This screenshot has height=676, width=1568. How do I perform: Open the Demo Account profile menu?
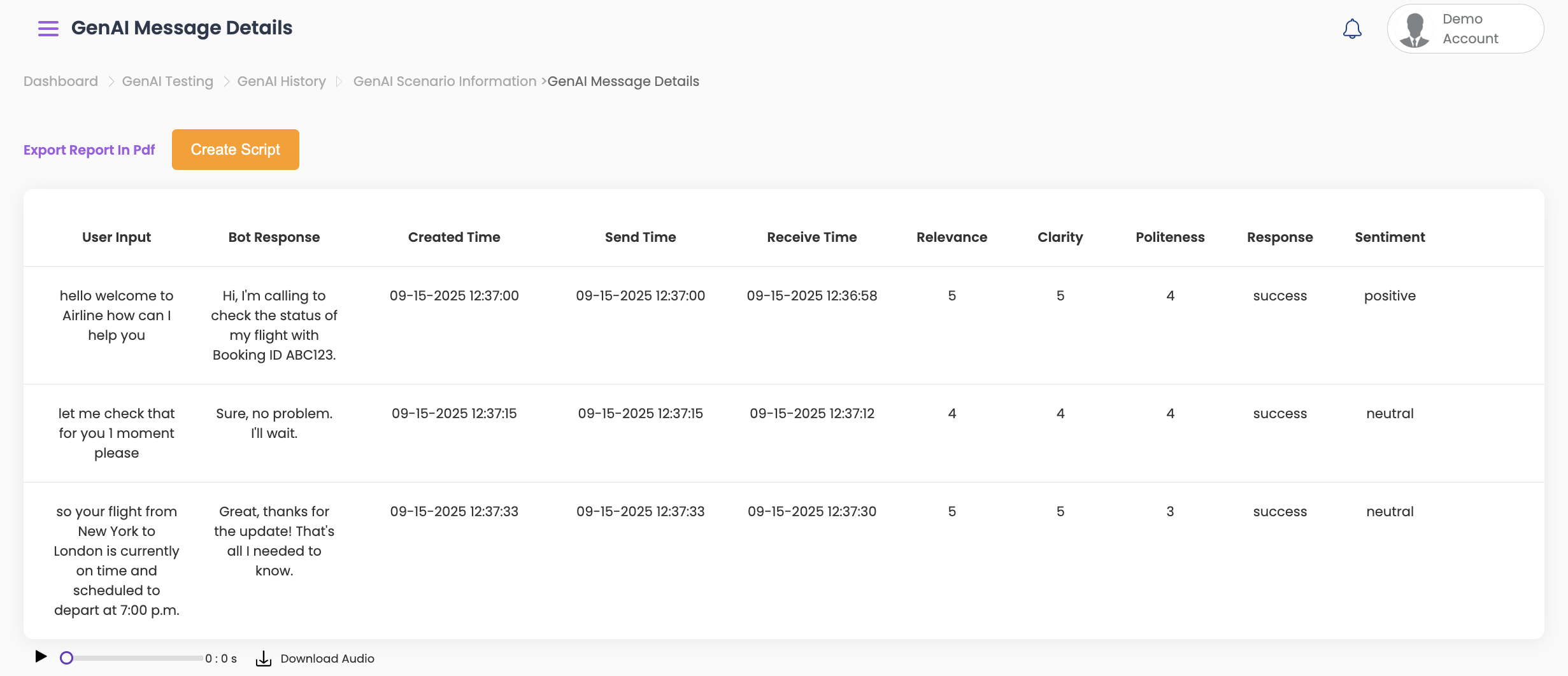[x=1470, y=29]
